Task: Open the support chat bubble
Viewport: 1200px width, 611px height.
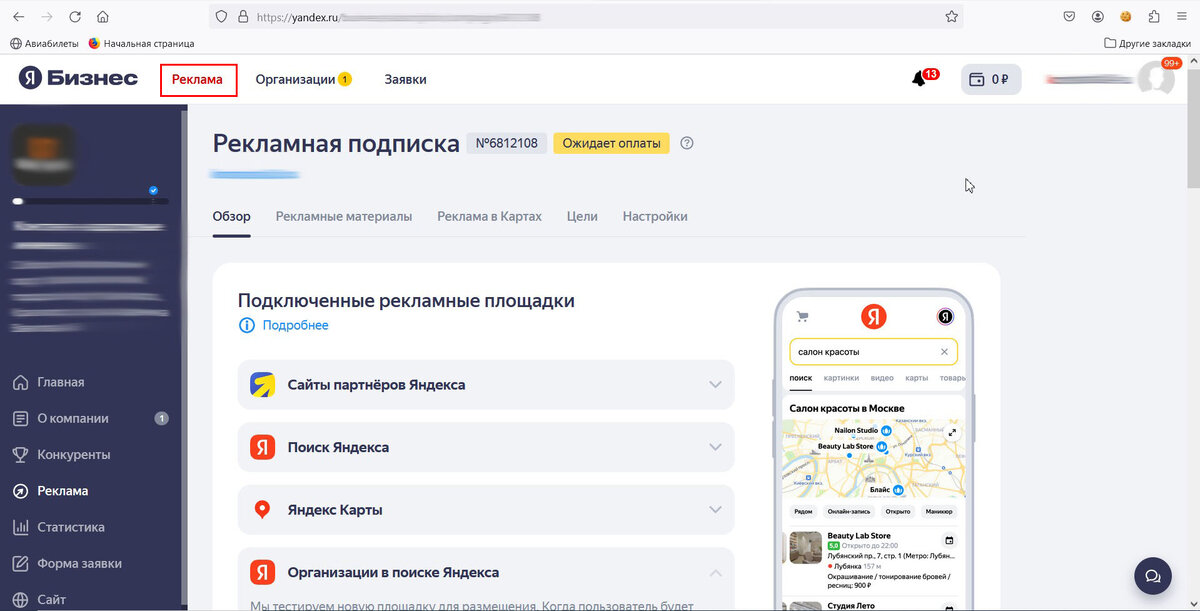Action: coord(1152,576)
